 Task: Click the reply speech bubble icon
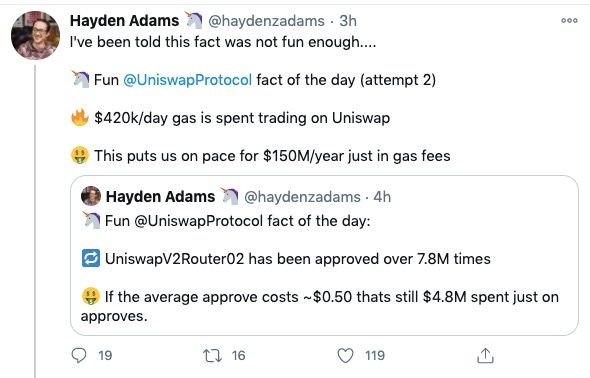pyautogui.click(x=79, y=355)
